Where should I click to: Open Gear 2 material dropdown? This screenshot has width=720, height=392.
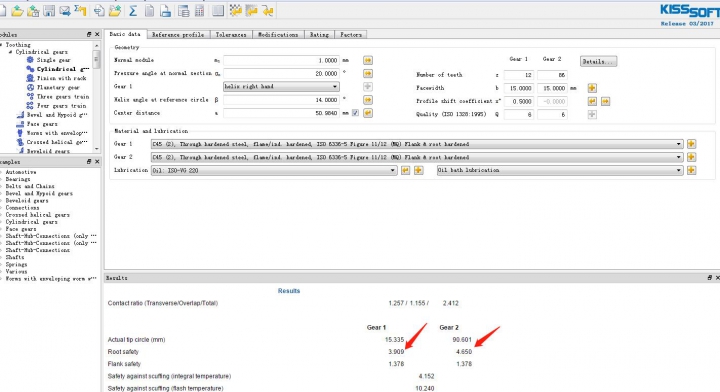[417, 157]
